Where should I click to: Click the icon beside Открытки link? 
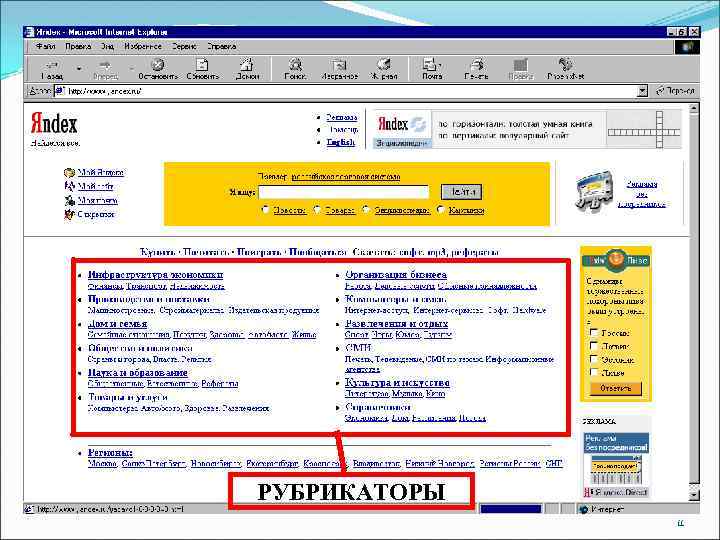coord(69,214)
